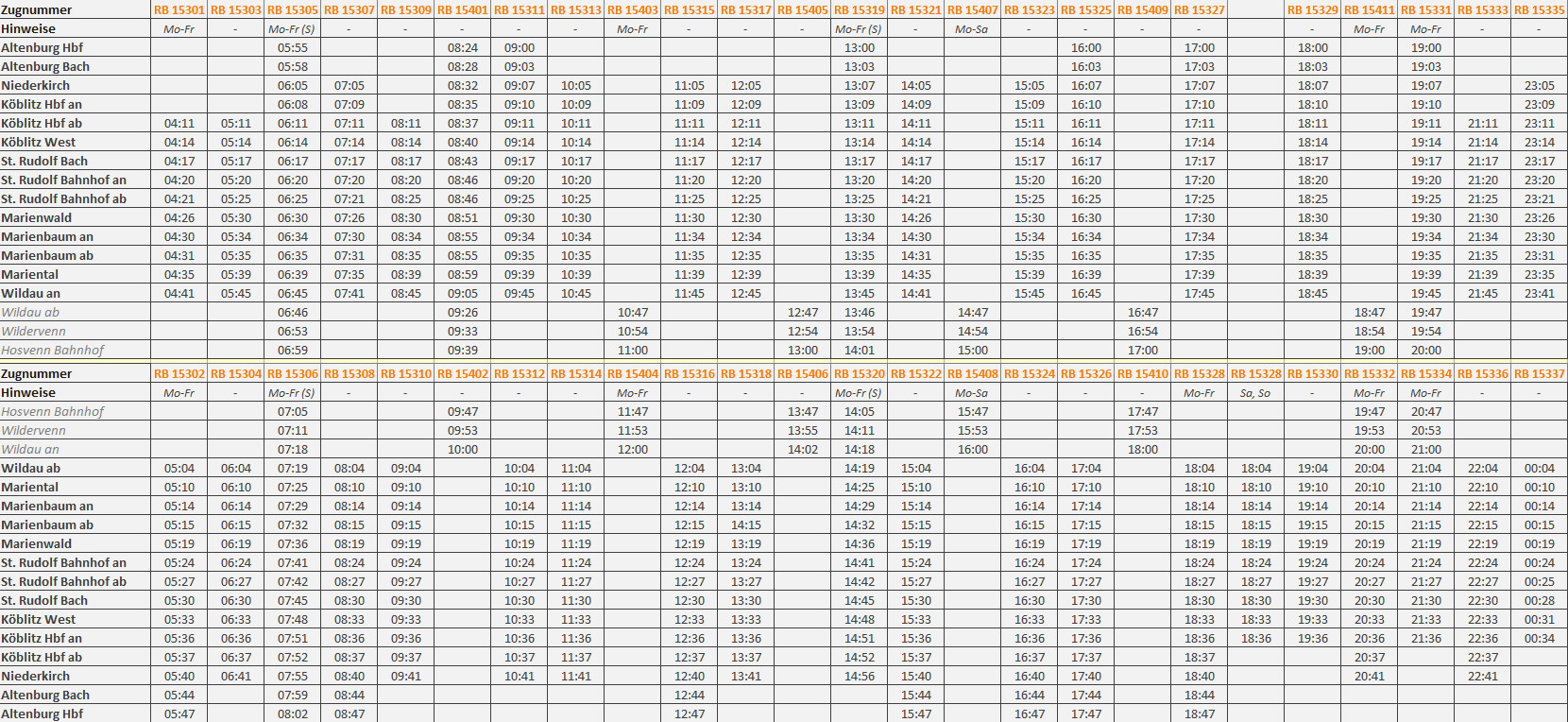Select the 00:34 Köblitz Hbf an time, RB 15337
This screenshot has width=1568, height=722.
coord(1540,638)
